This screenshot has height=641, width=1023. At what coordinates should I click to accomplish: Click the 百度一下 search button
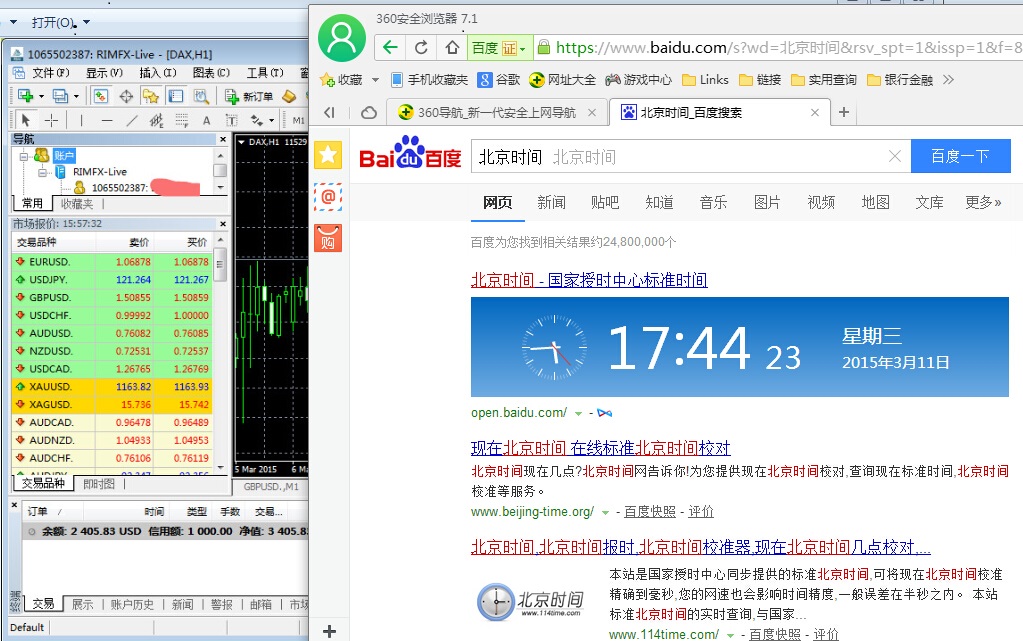[x=960, y=156]
